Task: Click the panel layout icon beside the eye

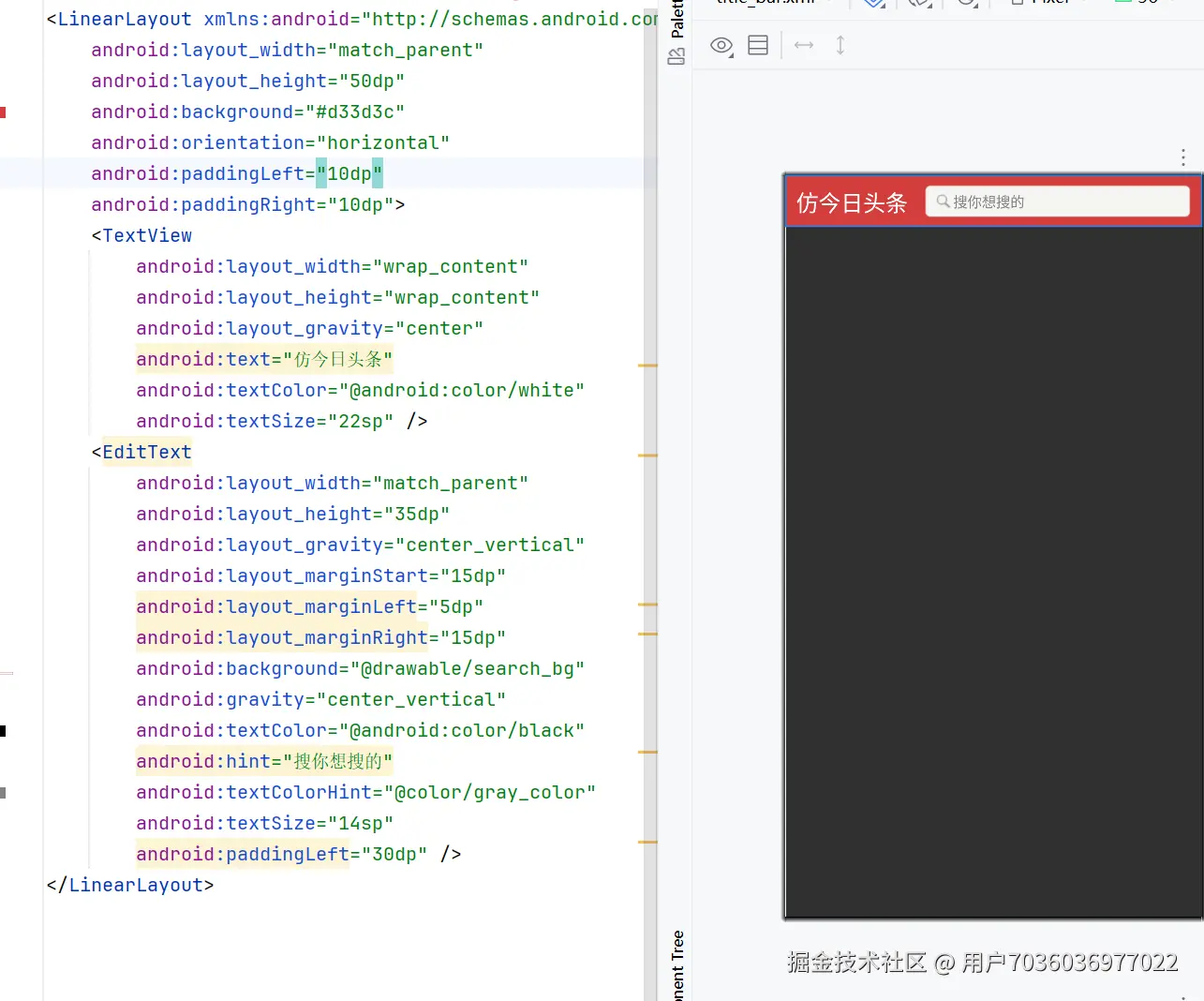Action: coord(758,45)
